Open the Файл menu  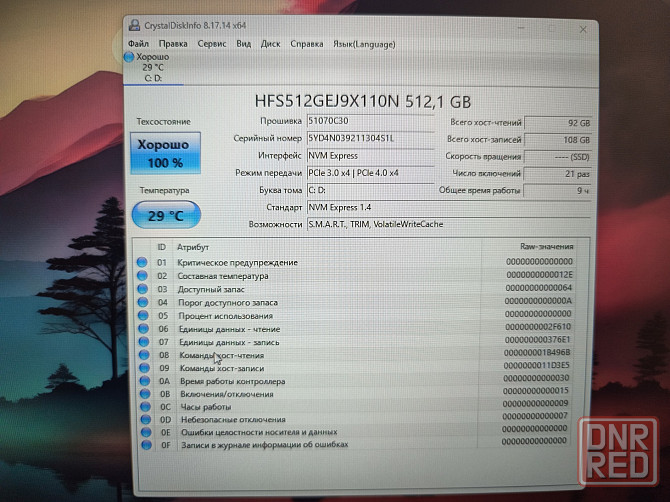click(x=138, y=44)
